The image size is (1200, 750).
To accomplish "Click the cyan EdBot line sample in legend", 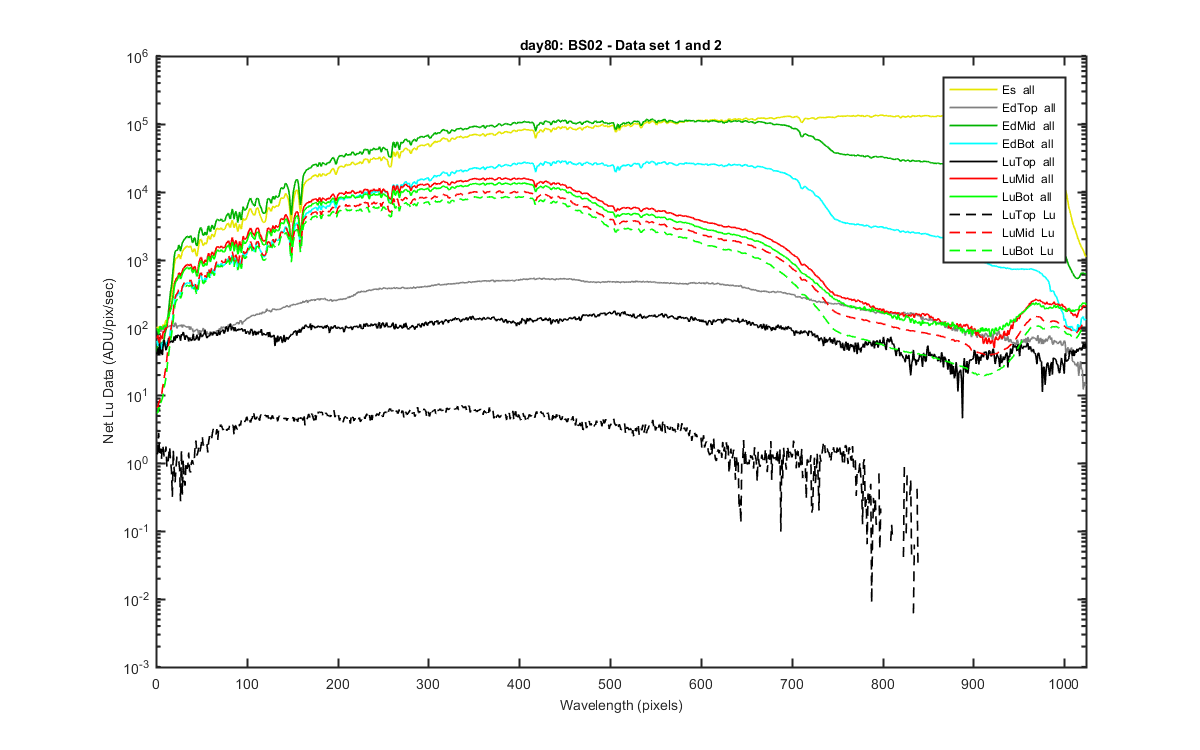I will (972, 143).
